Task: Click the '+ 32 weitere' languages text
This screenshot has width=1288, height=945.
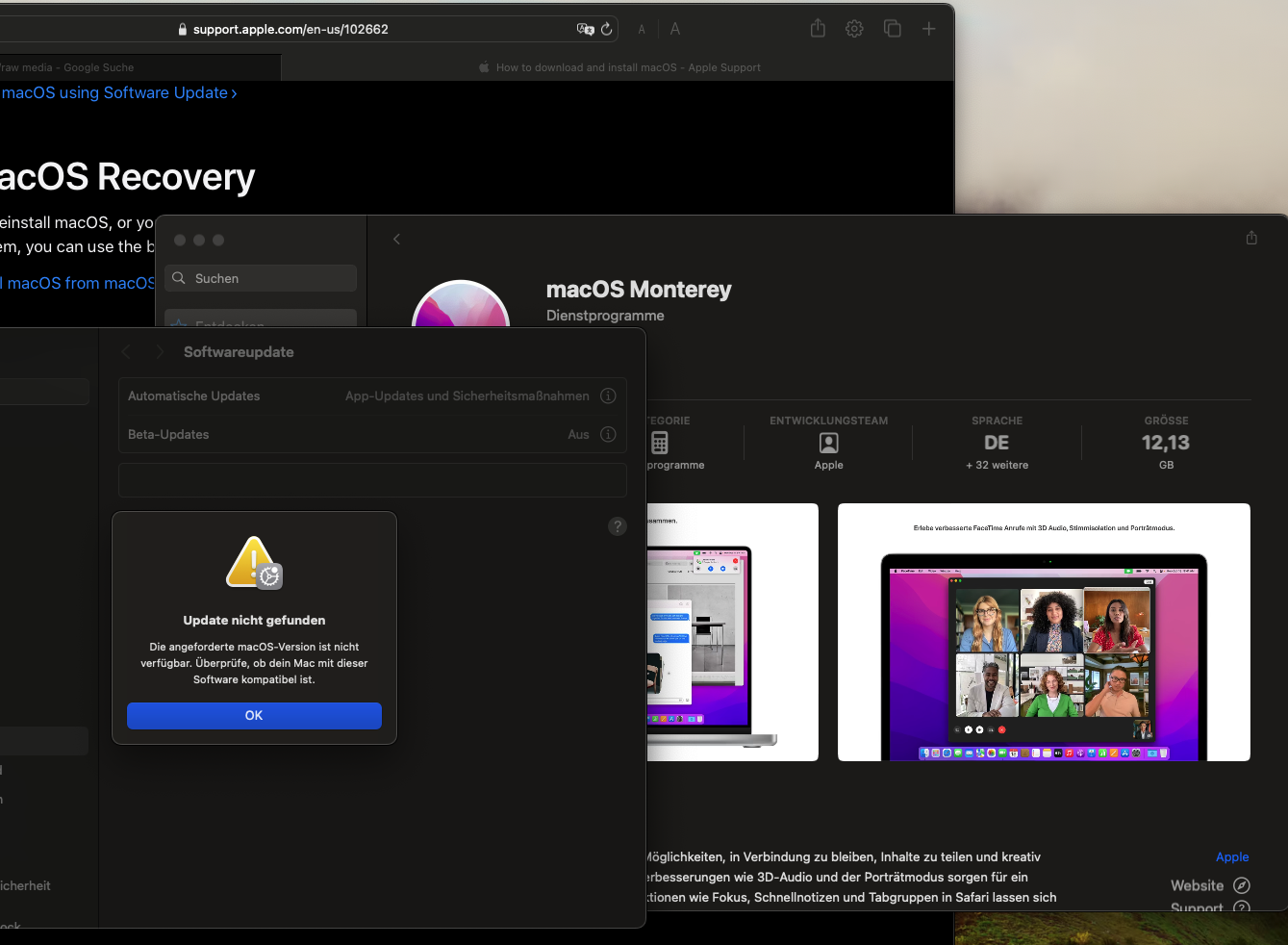Action: click(x=998, y=465)
